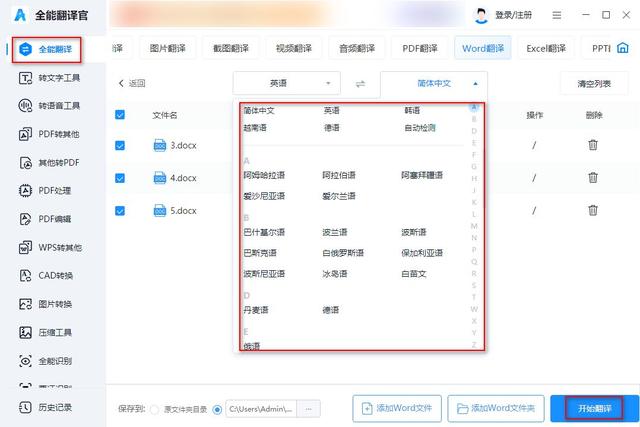This screenshot has height=427, width=640.
Task: Choose 阿姆哈拉语 in the language list
Action: pyautogui.click(x=264, y=175)
